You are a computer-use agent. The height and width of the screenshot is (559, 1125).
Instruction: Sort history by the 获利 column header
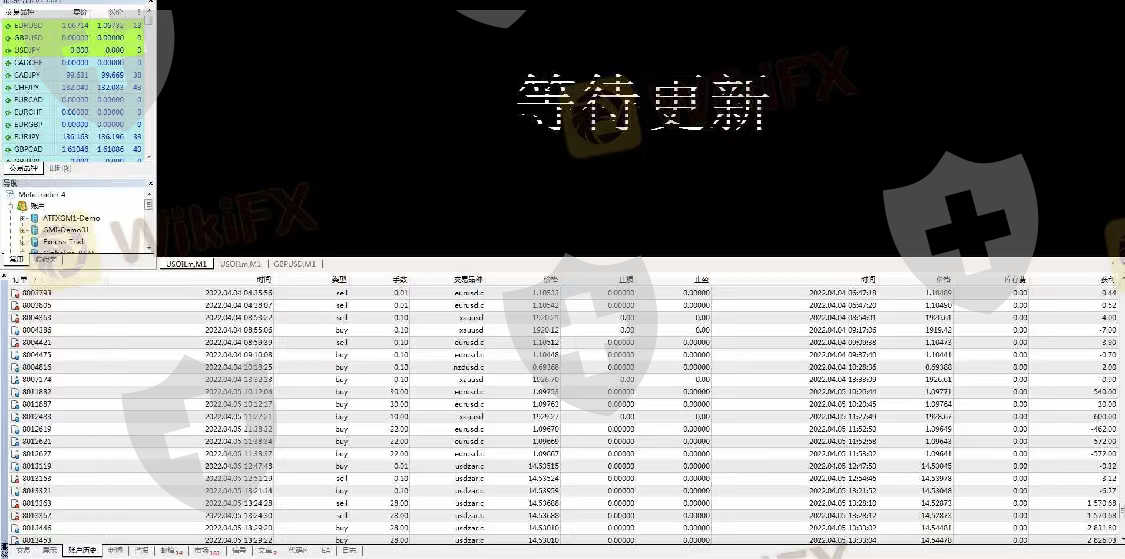click(1107, 279)
